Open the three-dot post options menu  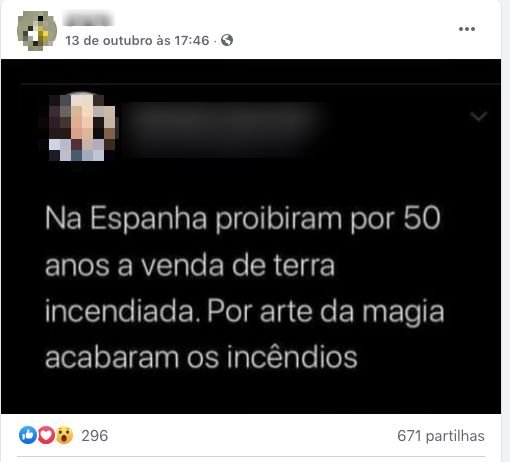coord(467,29)
